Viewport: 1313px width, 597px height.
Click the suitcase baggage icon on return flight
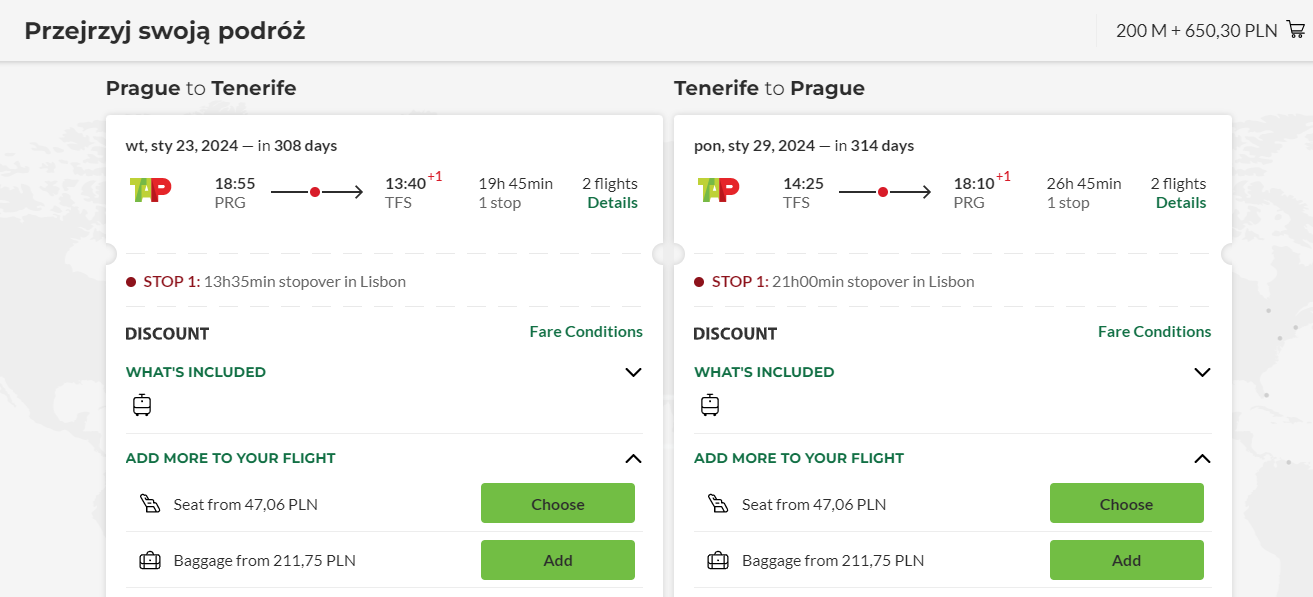pyautogui.click(x=717, y=560)
